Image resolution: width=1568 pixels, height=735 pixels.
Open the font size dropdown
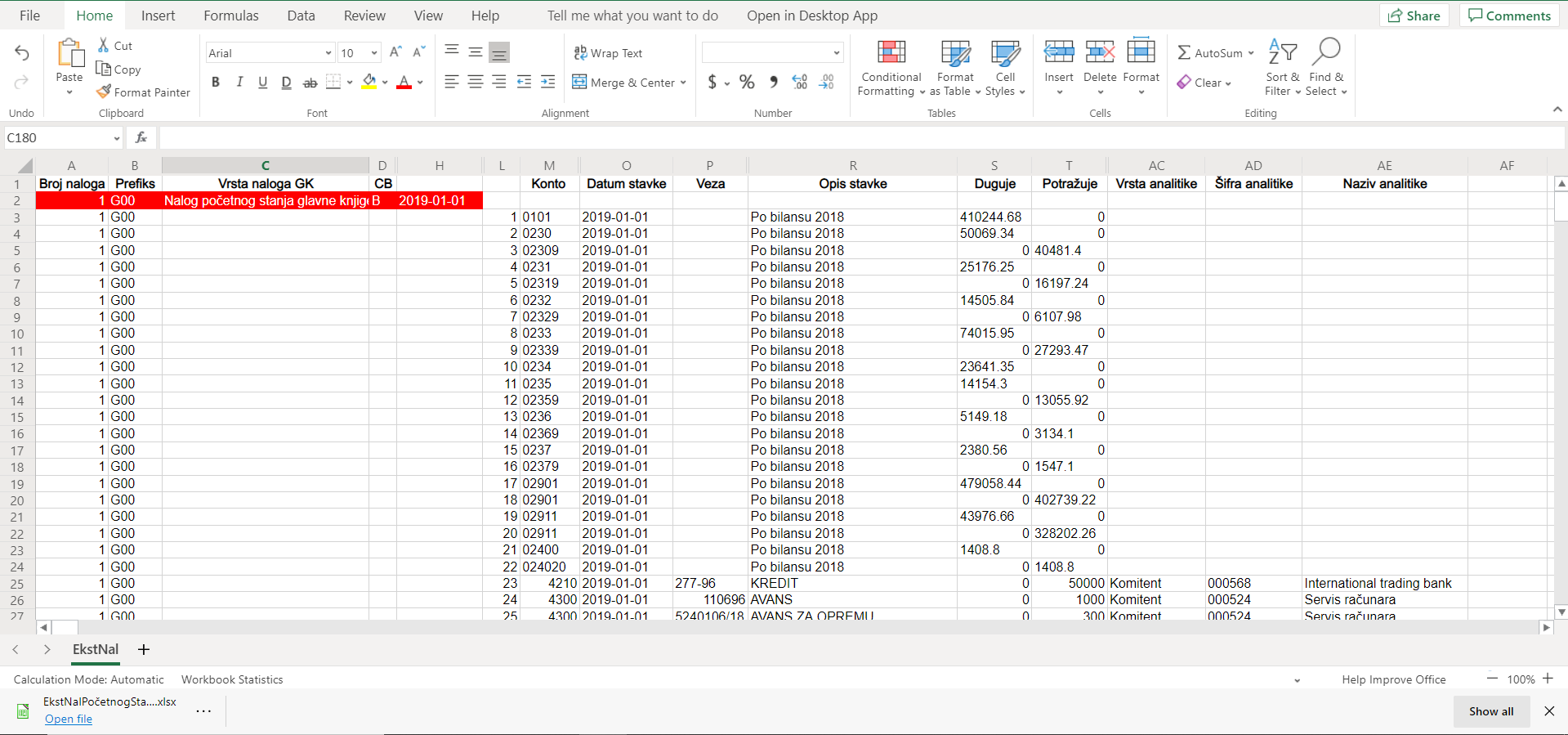tap(374, 53)
